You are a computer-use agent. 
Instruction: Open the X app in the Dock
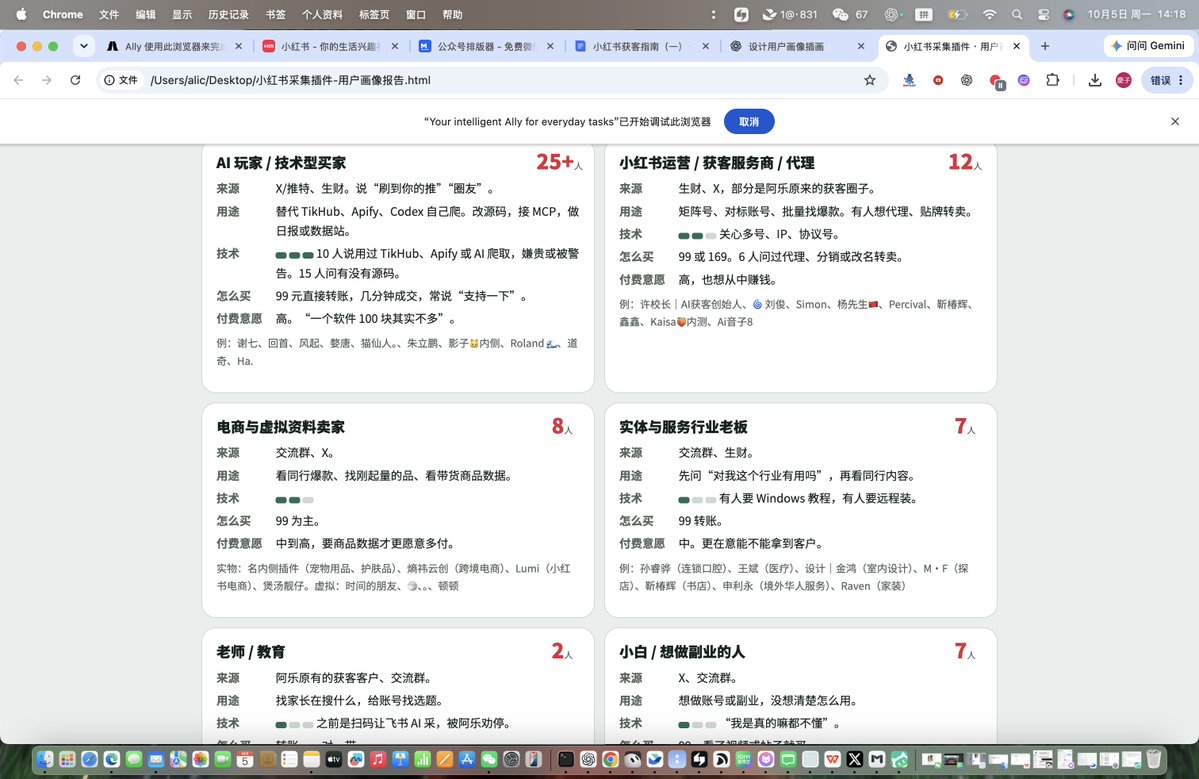point(855,758)
